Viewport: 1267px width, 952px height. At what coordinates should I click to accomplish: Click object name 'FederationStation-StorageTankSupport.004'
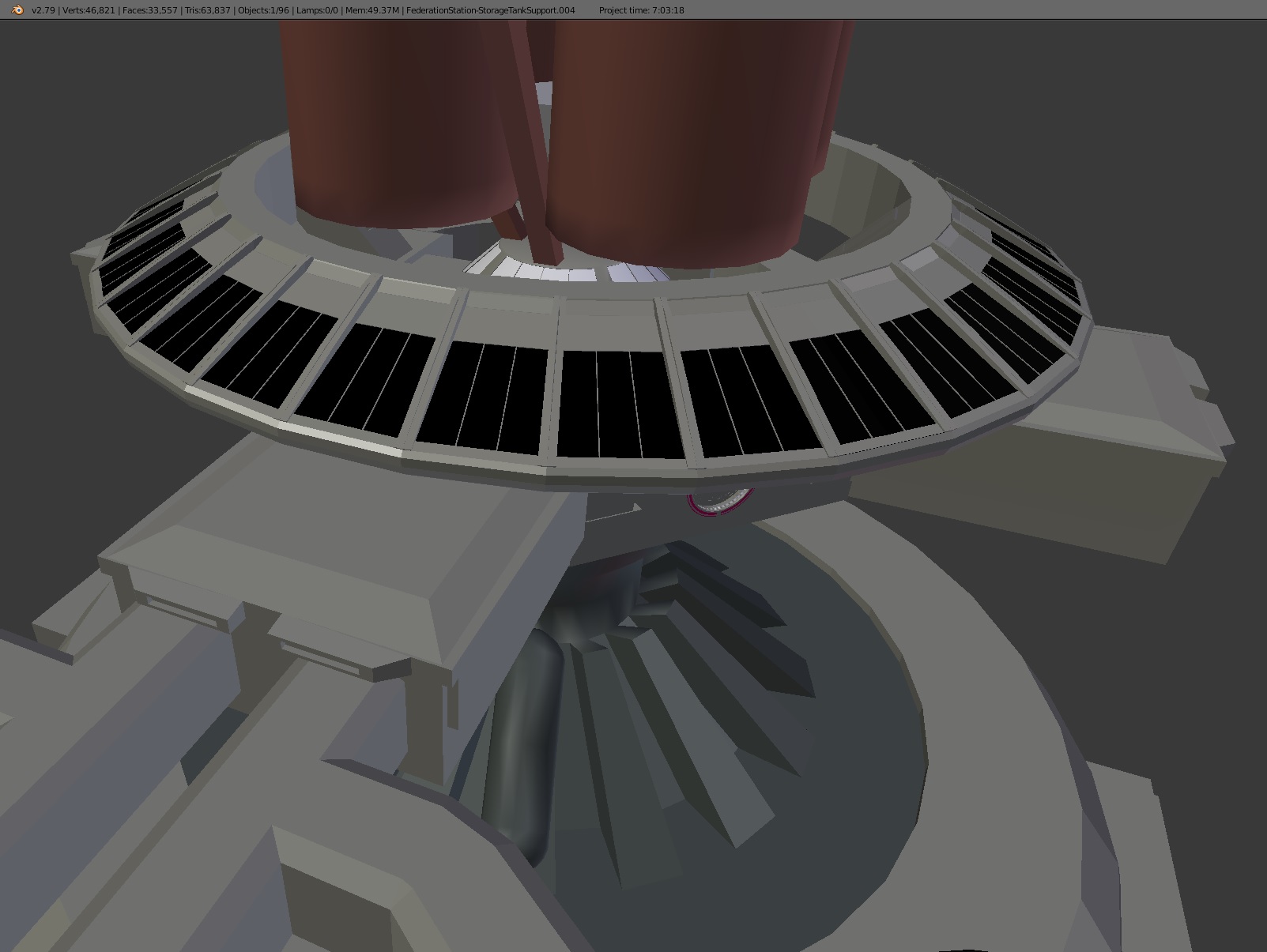490,10
